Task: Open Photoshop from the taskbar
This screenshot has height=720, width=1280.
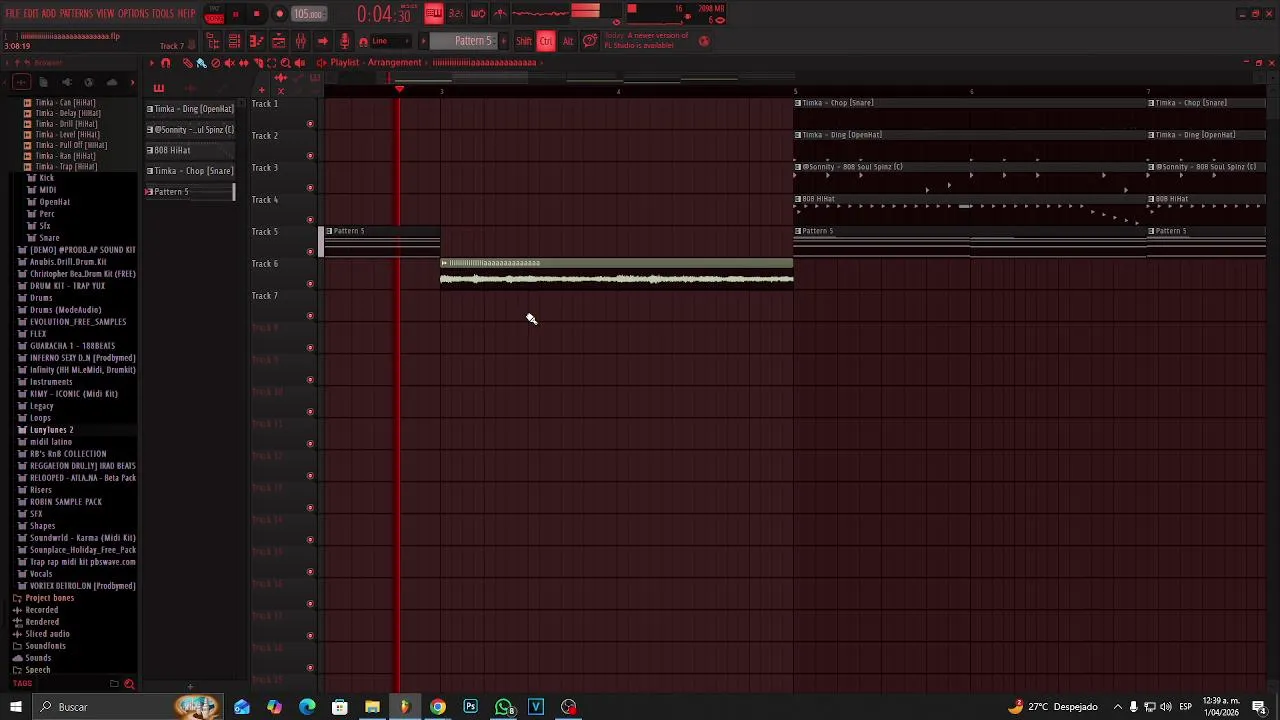Action: (470, 707)
